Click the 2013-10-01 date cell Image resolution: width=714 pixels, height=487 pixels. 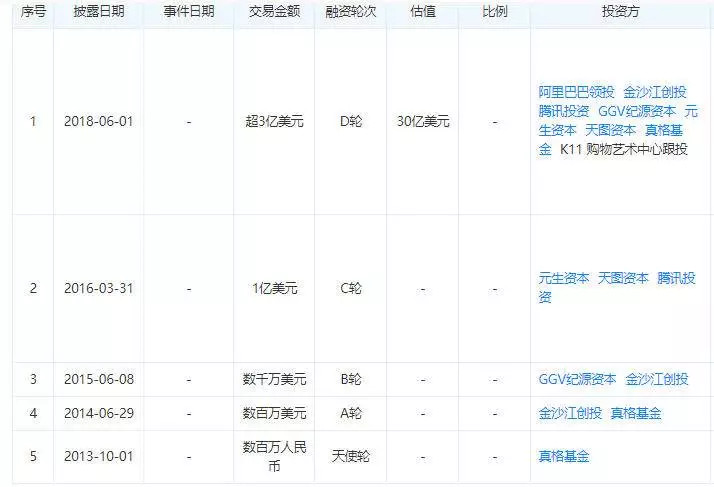(x=99, y=456)
